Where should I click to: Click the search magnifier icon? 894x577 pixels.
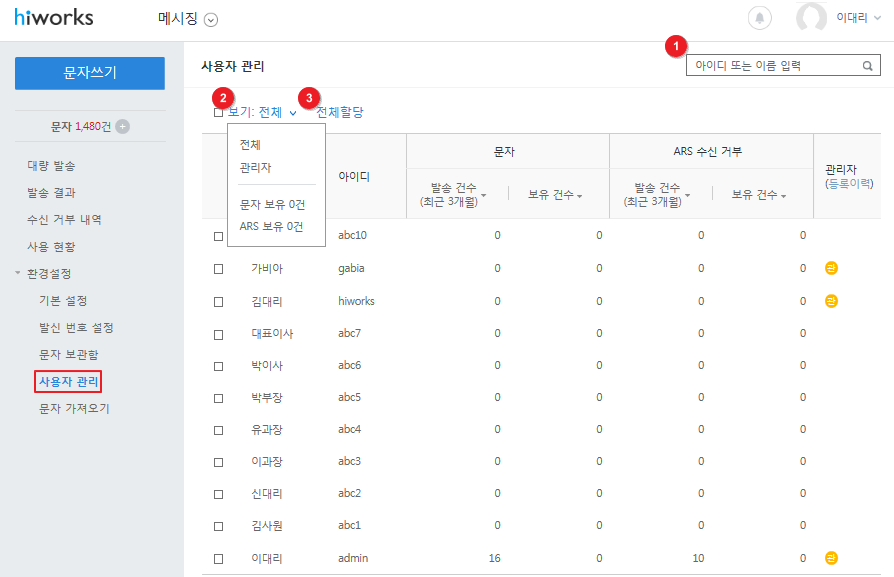pyautogui.click(x=869, y=66)
